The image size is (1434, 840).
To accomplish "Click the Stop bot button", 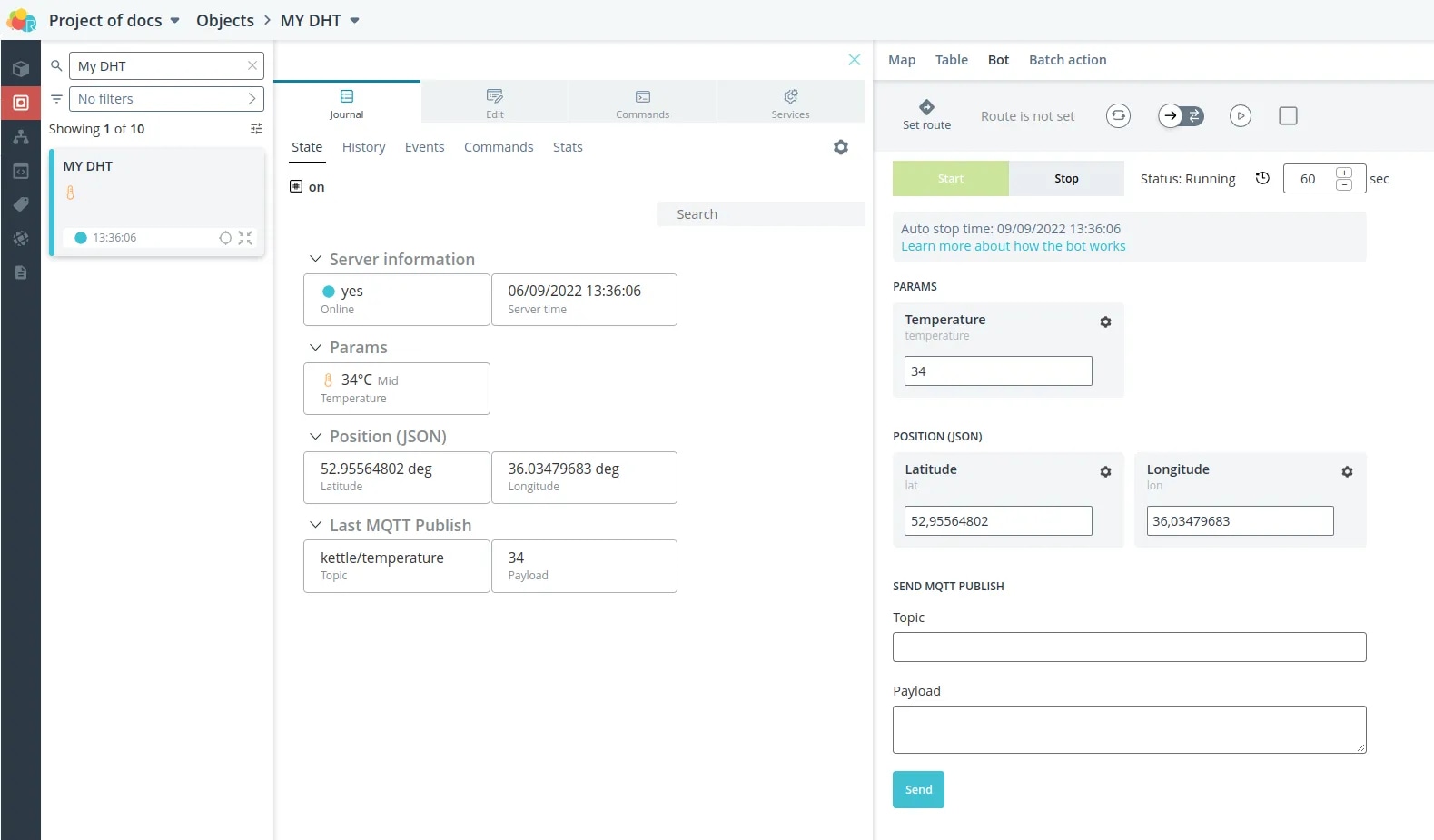I will tap(1066, 179).
